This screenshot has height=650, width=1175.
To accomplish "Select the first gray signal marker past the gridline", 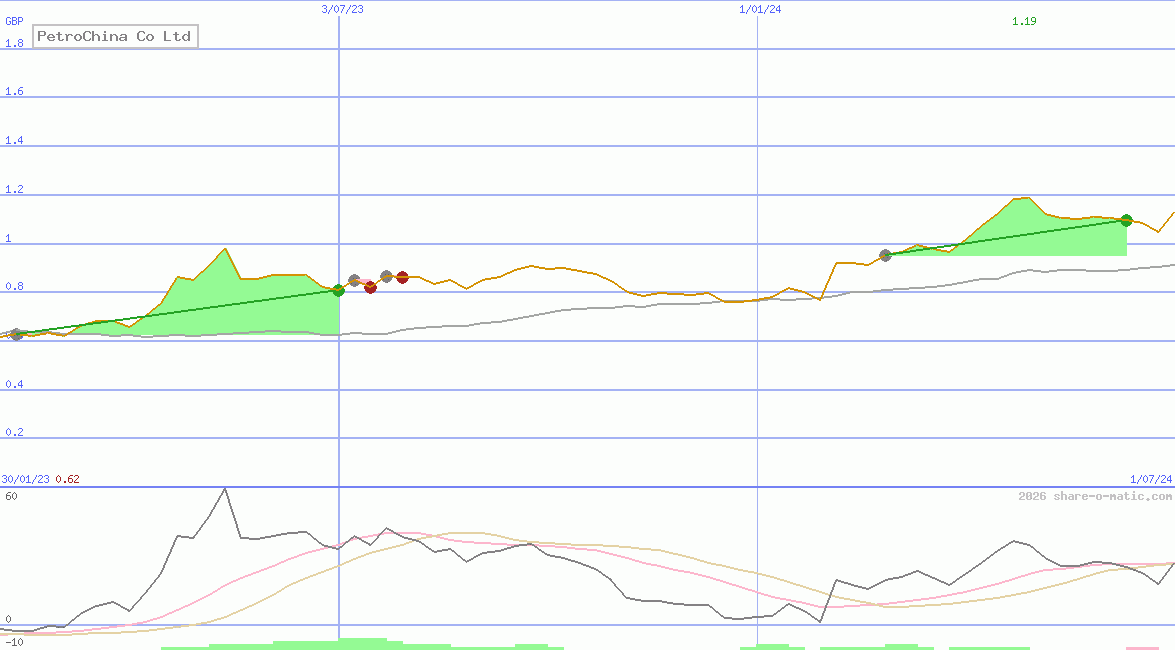I will [x=354, y=279].
